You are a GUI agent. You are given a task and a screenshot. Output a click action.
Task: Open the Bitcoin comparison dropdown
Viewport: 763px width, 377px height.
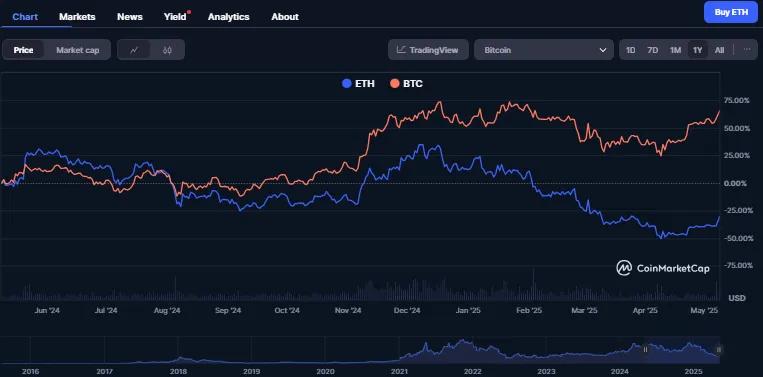(544, 50)
